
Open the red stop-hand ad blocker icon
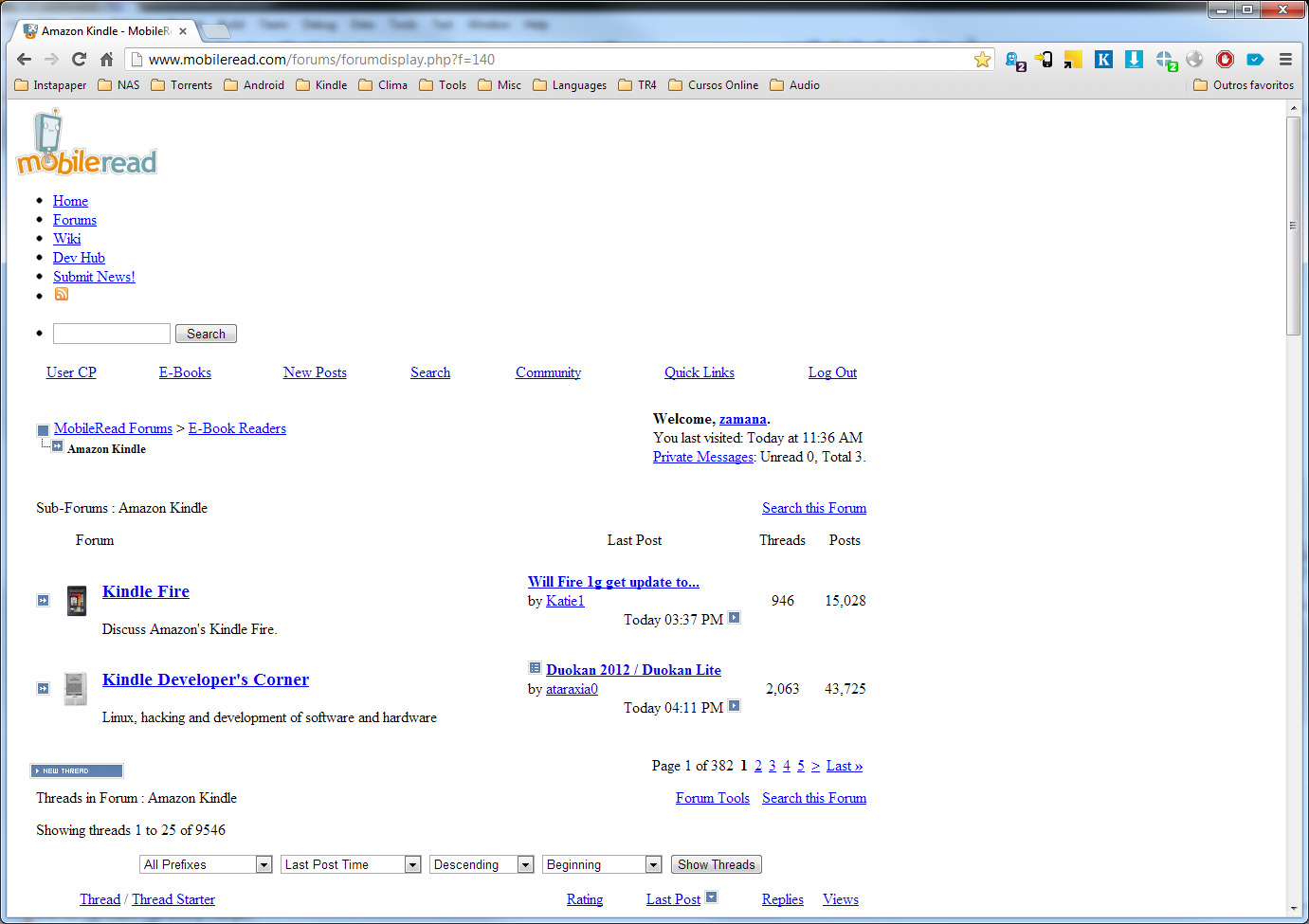[x=1225, y=59]
